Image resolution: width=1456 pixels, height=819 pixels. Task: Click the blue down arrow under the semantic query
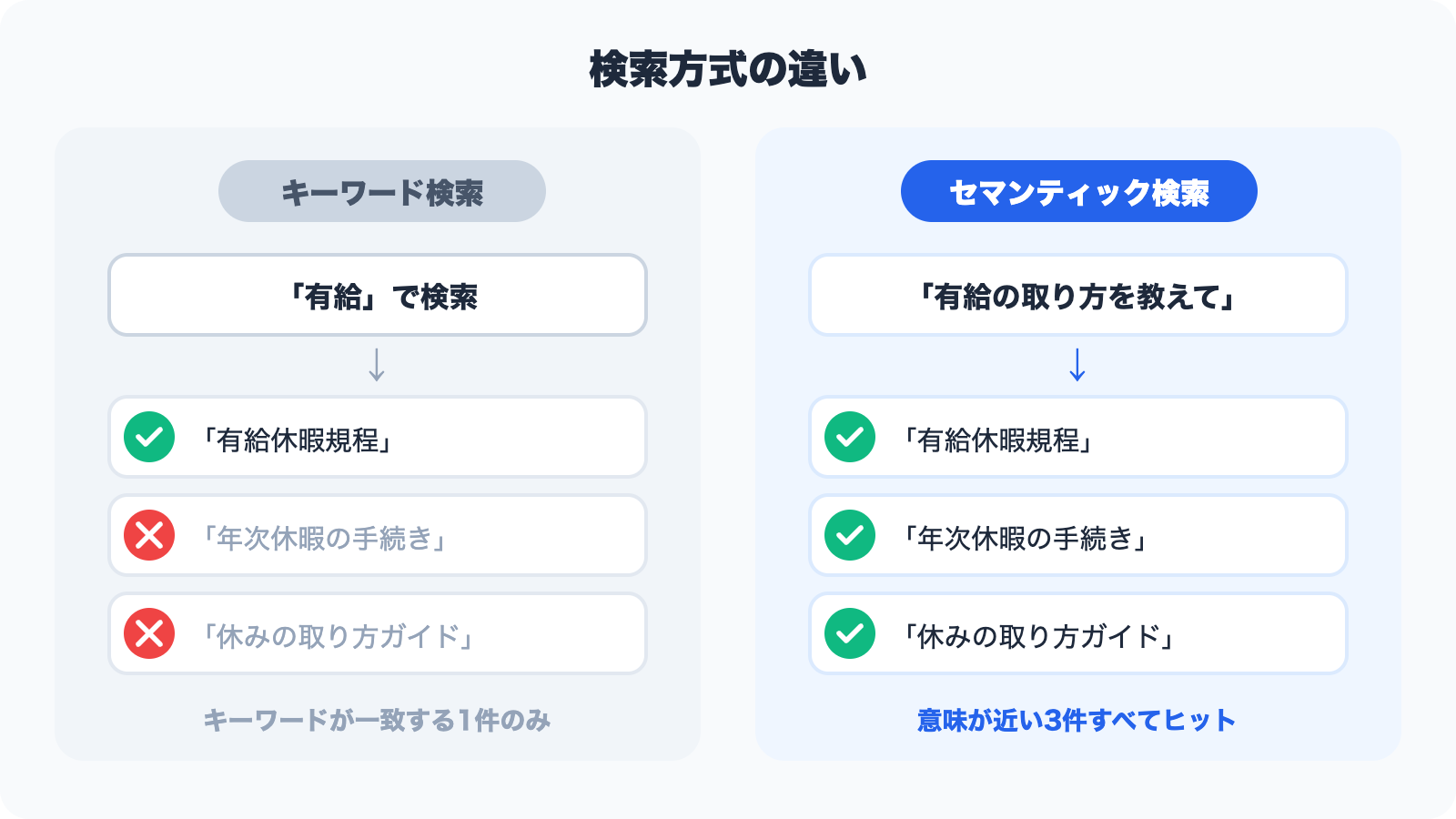(1077, 365)
